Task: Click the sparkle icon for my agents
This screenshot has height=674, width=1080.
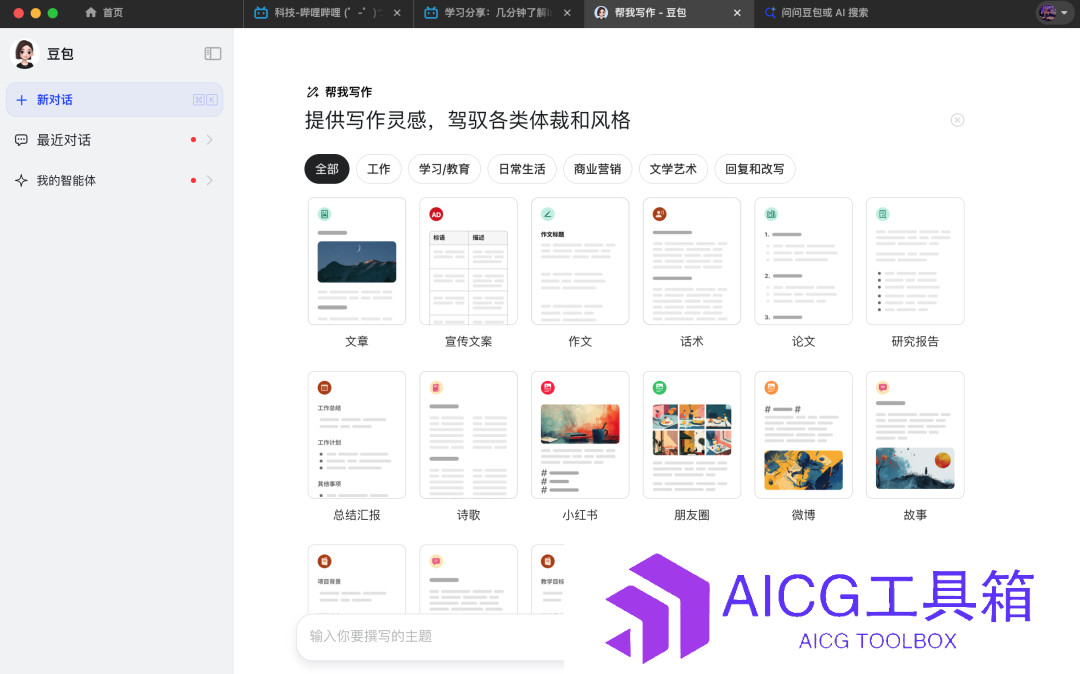Action: click(x=21, y=180)
